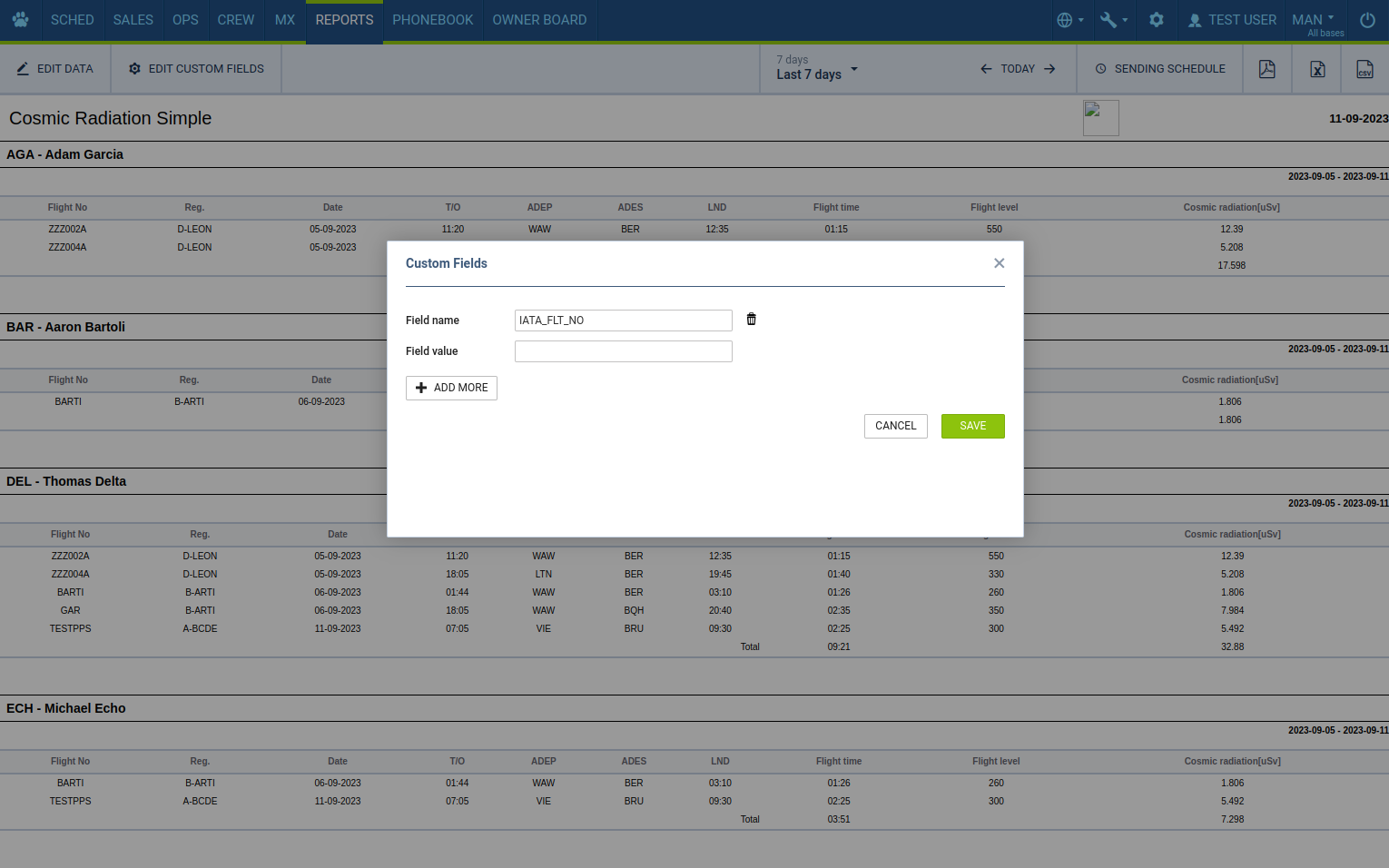Open the settings gear icon
This screenshot has width=1389, height=868.
point(1156,20)
